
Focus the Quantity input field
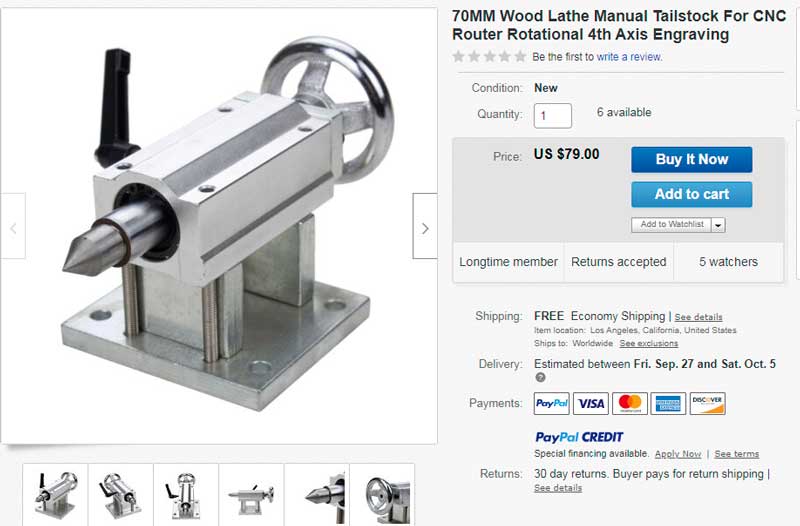tap(553, 116)
